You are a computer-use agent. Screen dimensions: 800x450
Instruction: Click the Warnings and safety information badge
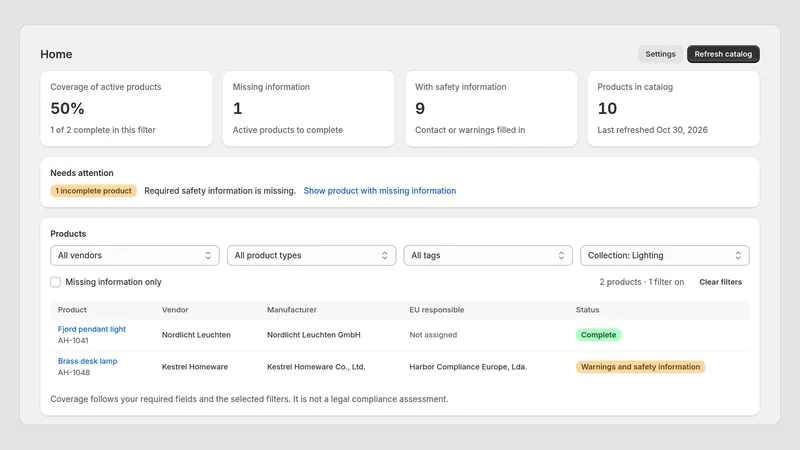click(x=640, y=367)
